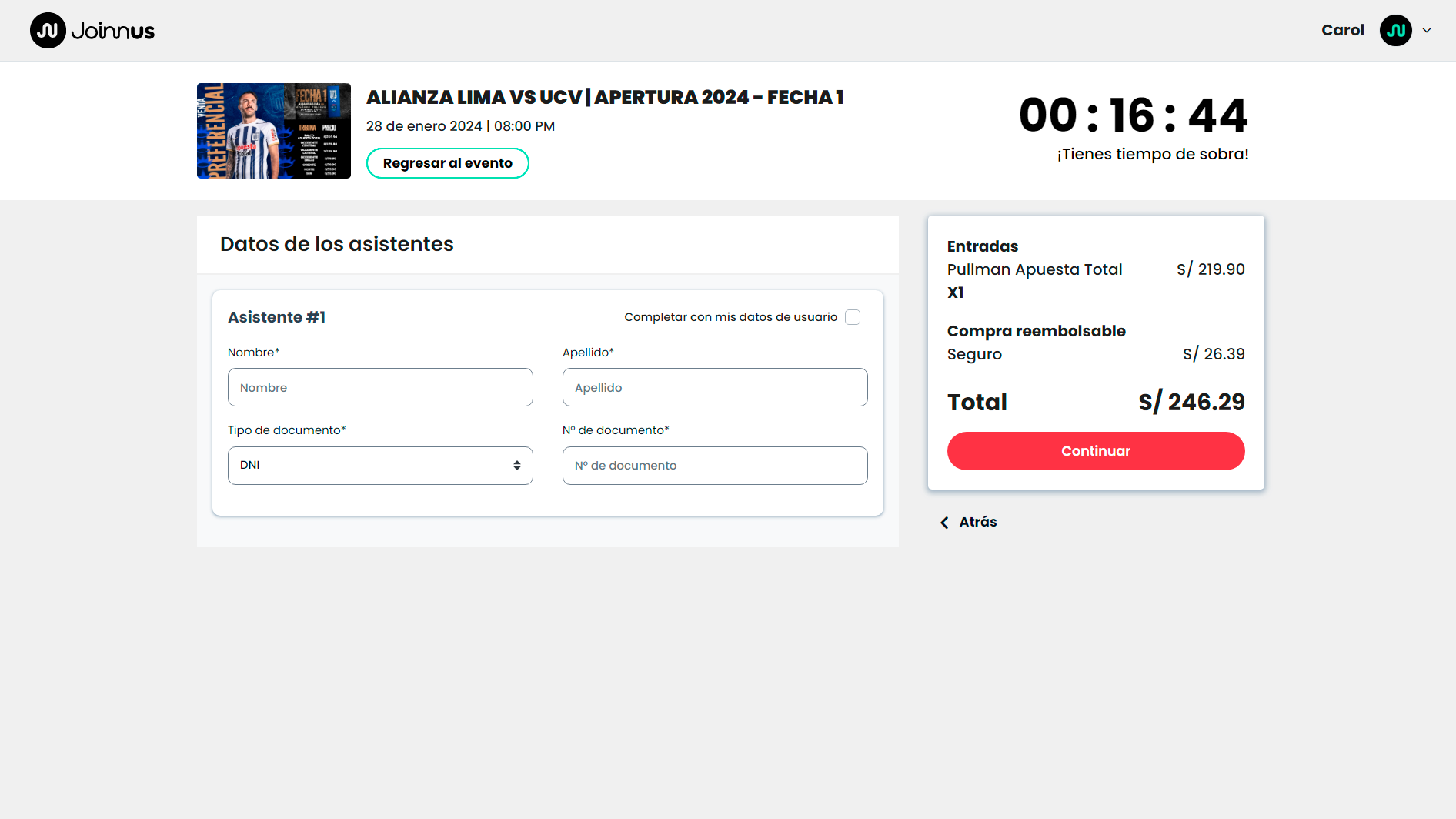Click the Joinnus round logo icon

click(x=48, y=31)
